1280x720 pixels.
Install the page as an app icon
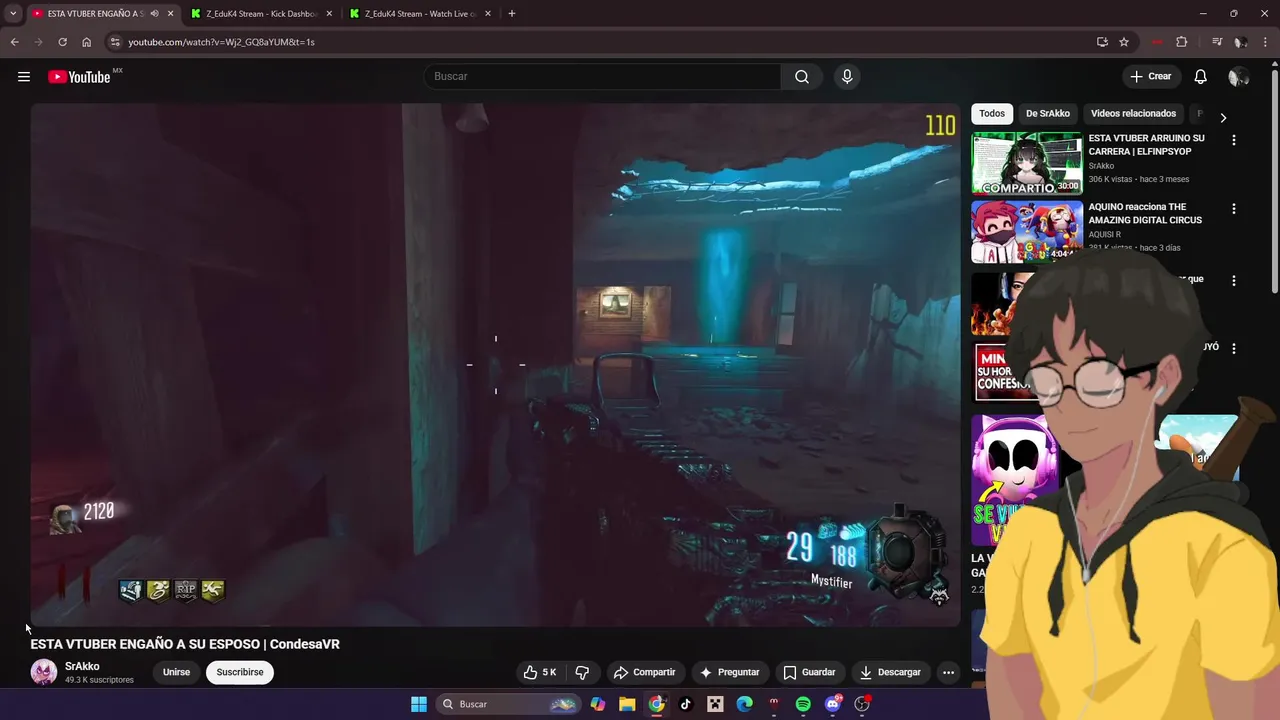[x=1102, y=42]
